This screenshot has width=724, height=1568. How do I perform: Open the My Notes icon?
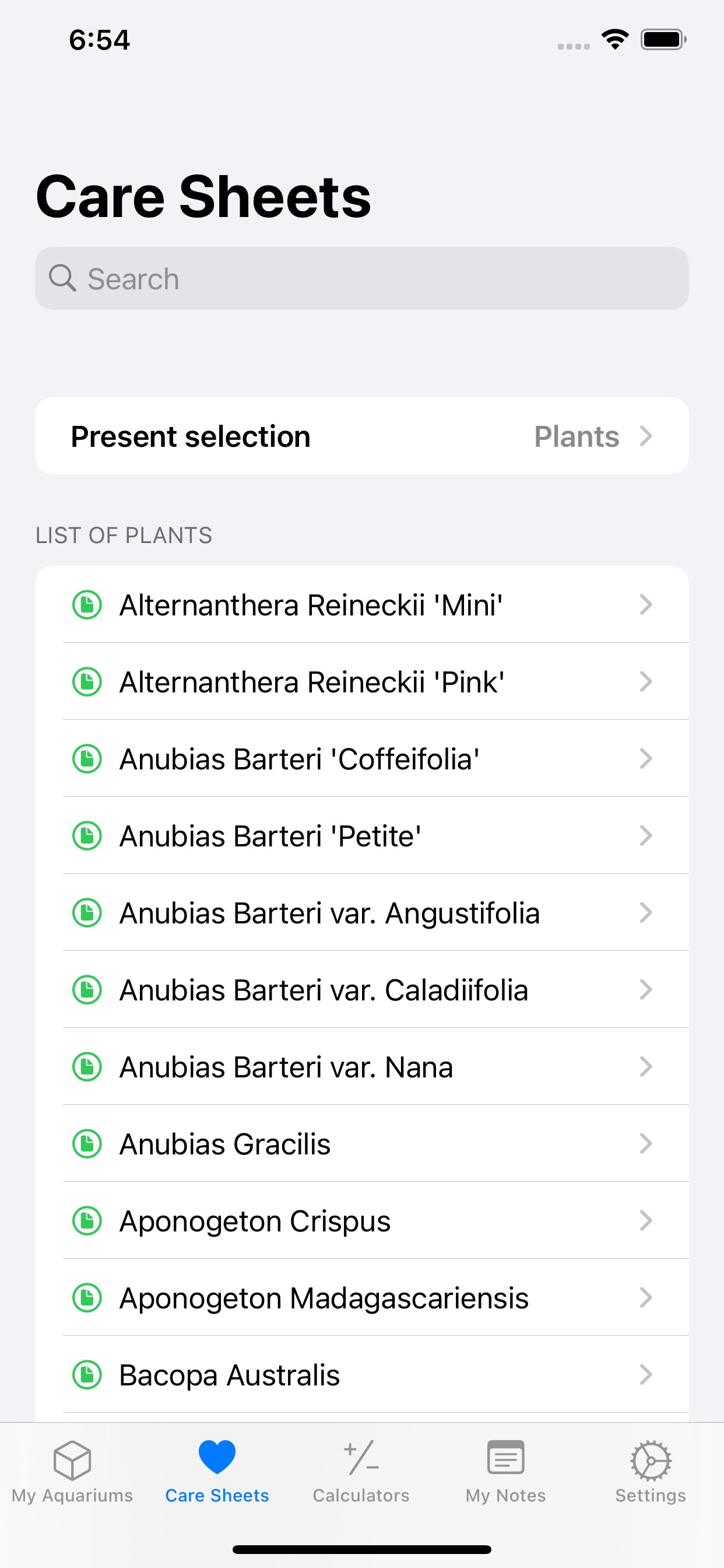click(505, 1457)
